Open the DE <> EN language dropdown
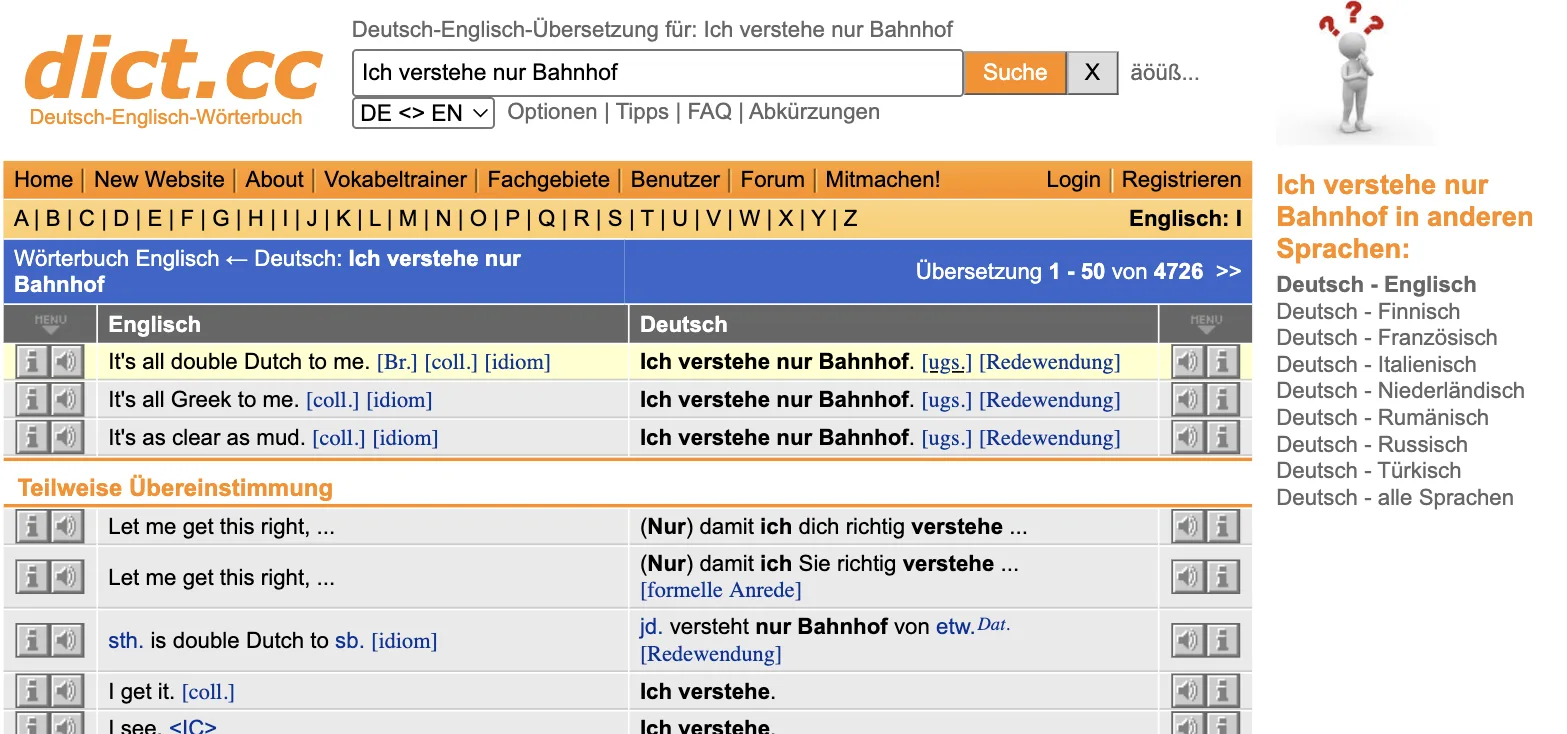Viewport: 1567px width, 734px height. pos(423,113)
